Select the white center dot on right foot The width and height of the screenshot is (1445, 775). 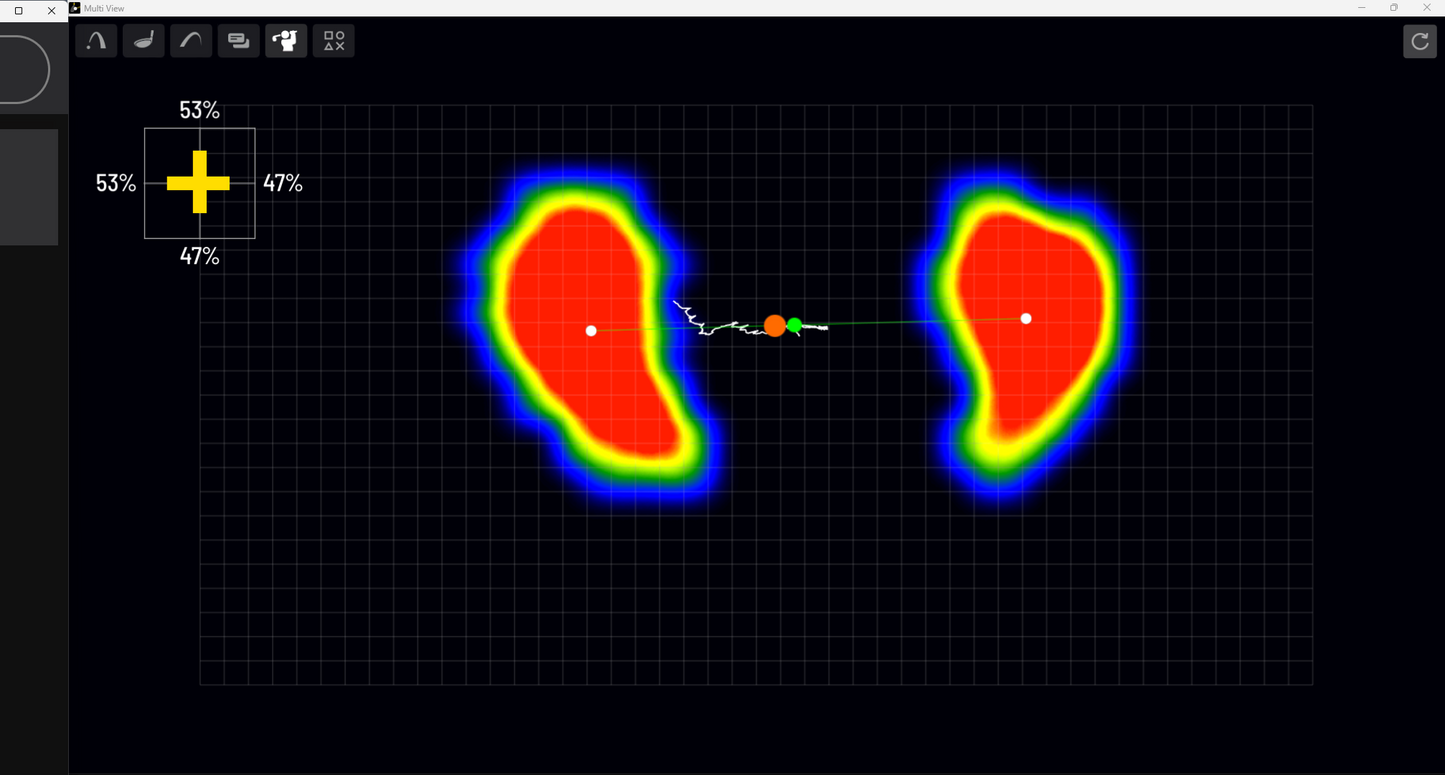click(1026, 319)
